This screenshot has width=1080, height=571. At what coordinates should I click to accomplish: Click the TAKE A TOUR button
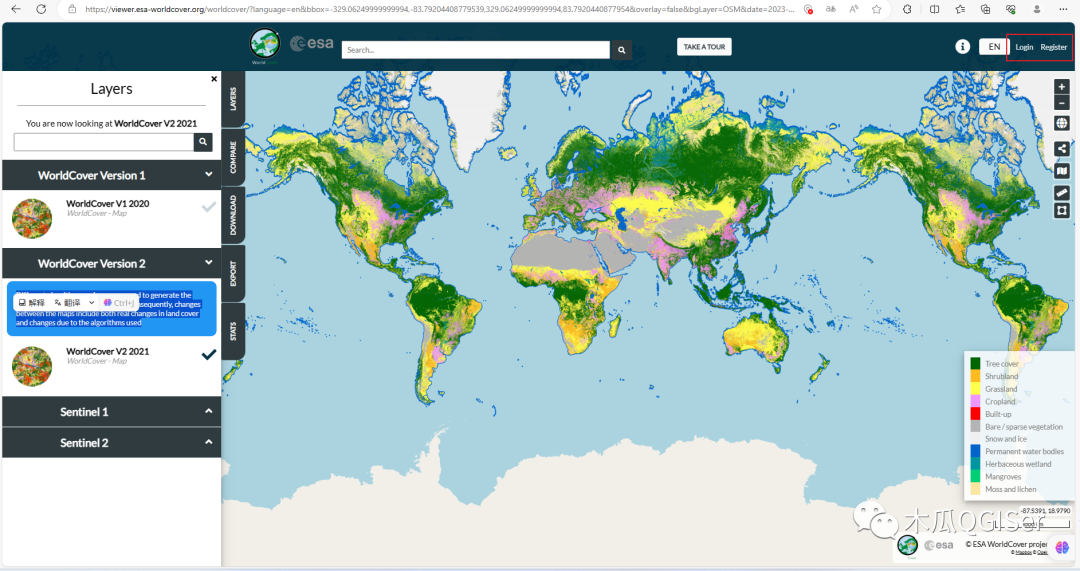point(704,47)
